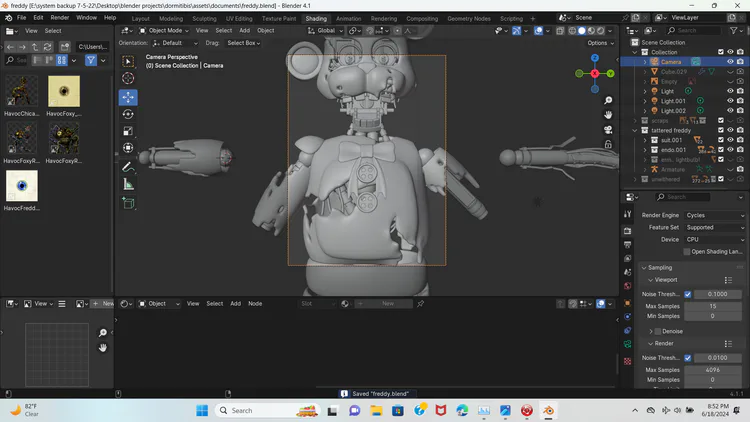Select the Annotate tool
Viewport: 750px width, 422px height.
point(128,167)
